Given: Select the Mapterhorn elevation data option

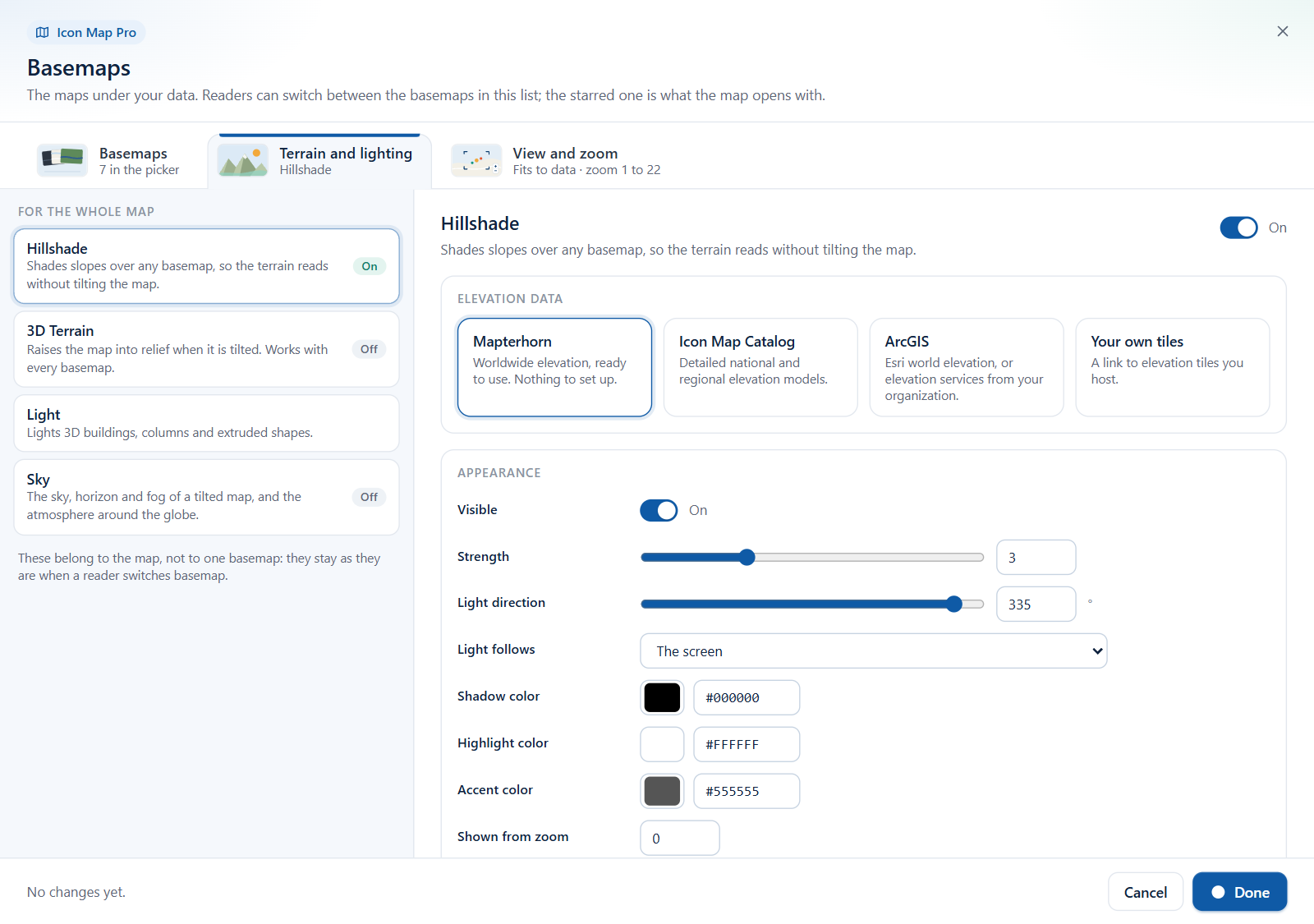Looking at the screenshot, I should [554, 367].
